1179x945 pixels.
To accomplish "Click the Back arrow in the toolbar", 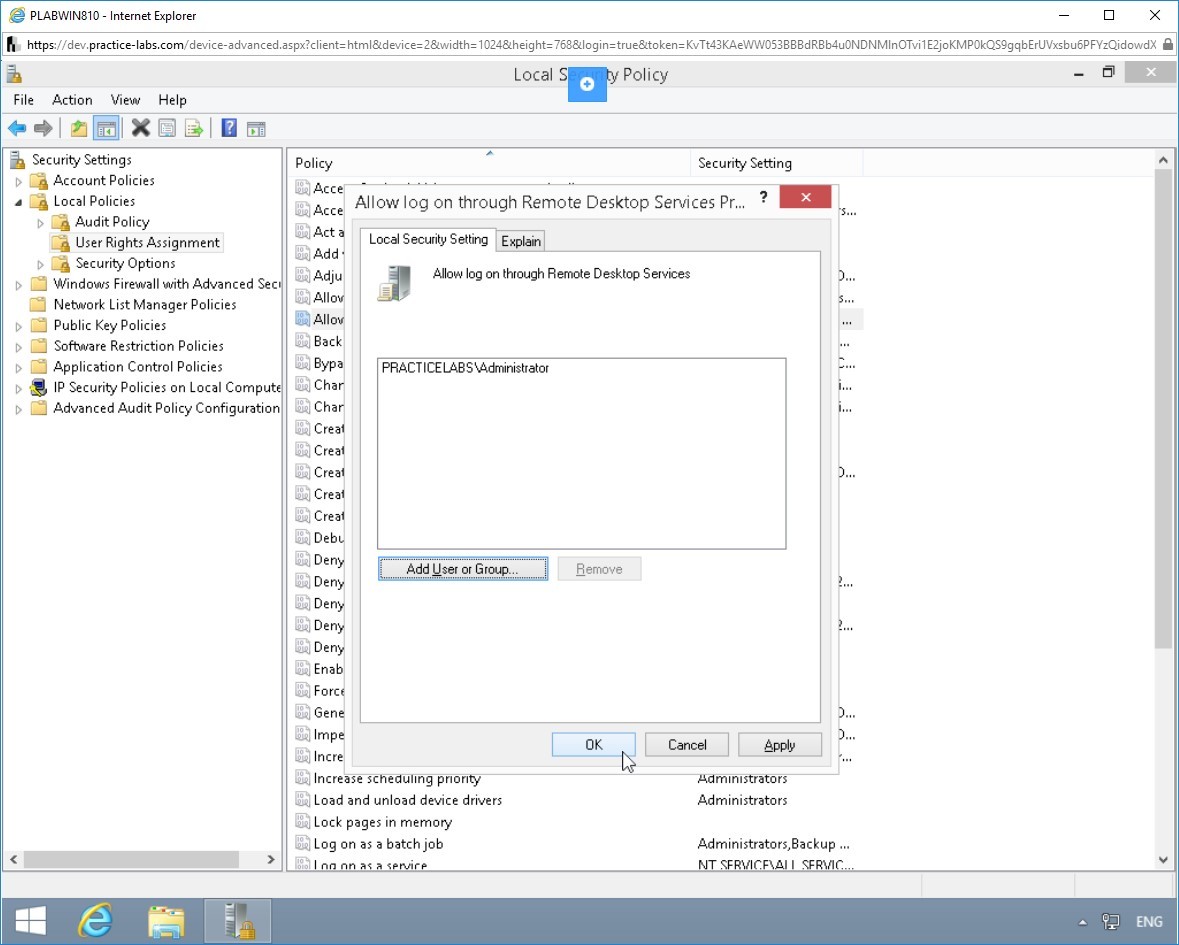I will tap(17, 129).
